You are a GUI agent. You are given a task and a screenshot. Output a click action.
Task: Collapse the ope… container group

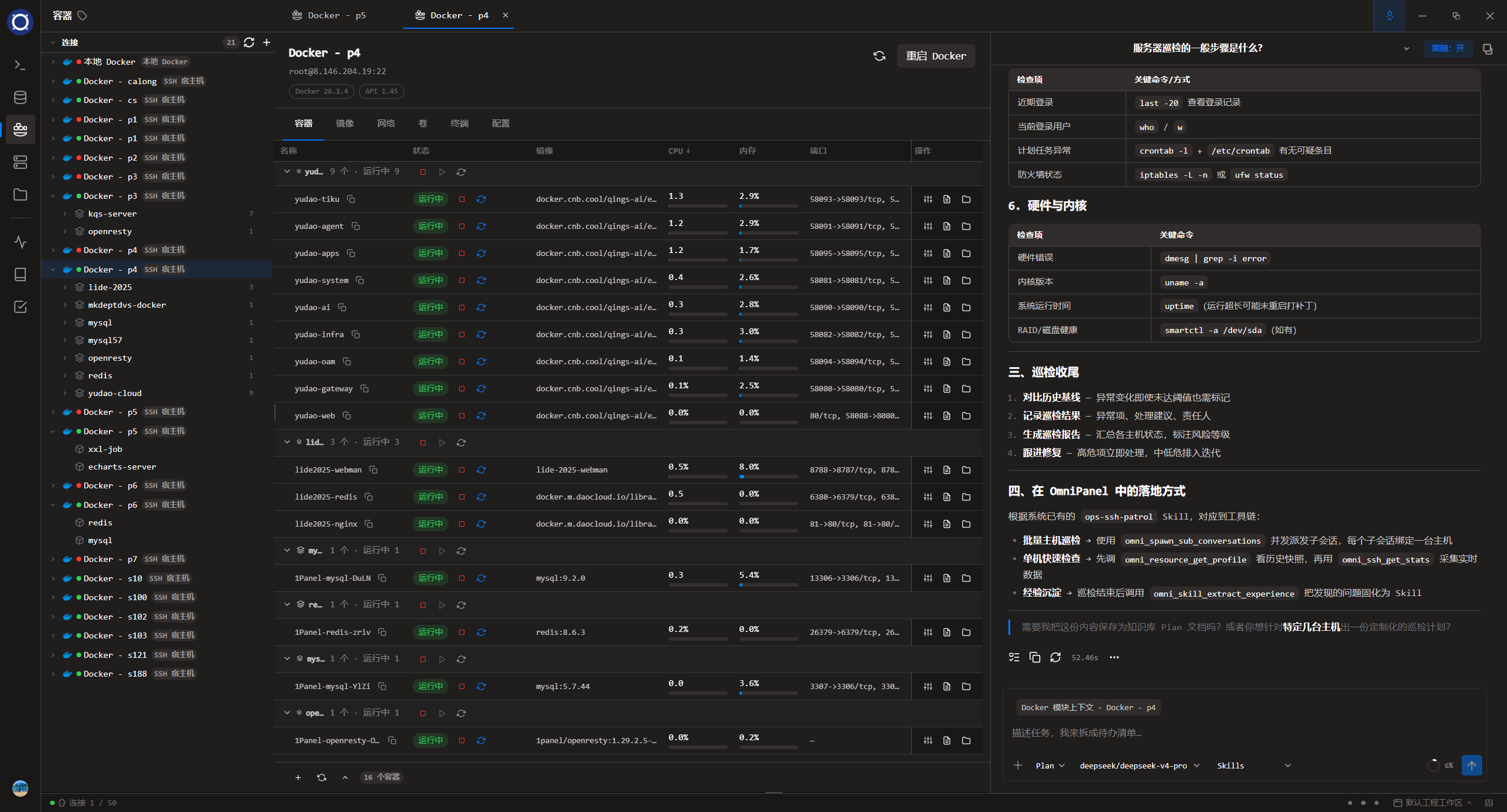pyautogui.click(x=287, y=713)
